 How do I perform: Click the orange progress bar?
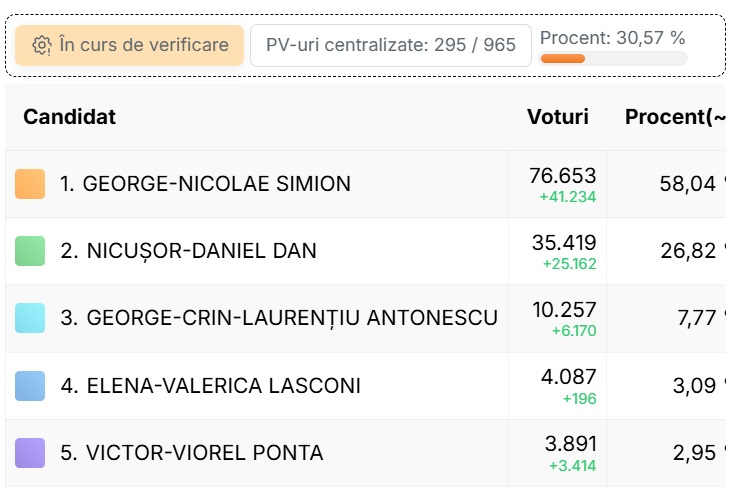(x=563, y=59)
